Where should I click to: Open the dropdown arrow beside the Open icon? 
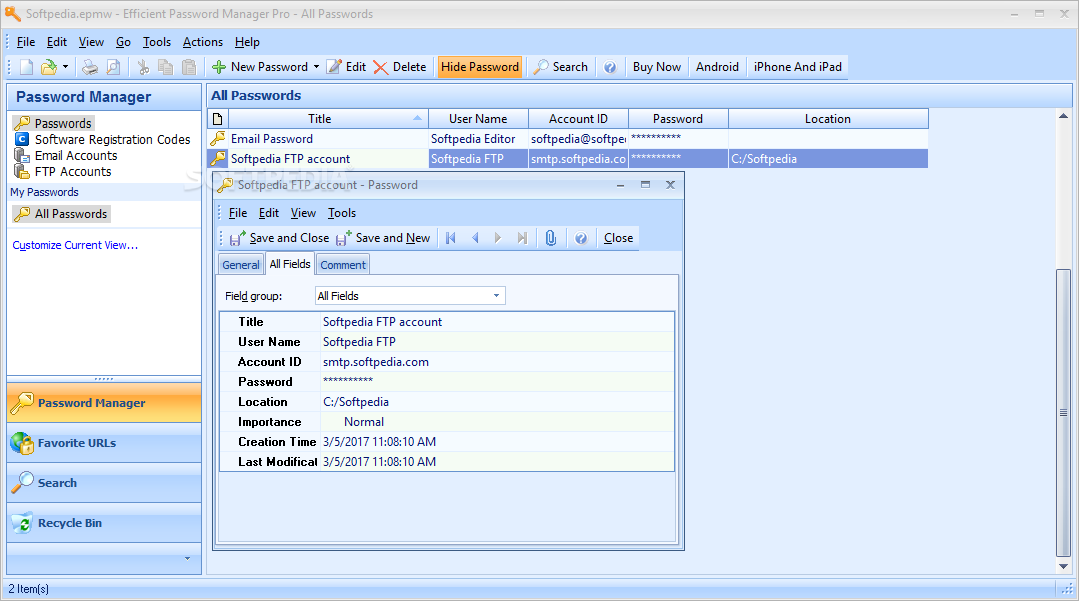coord(65,67)
